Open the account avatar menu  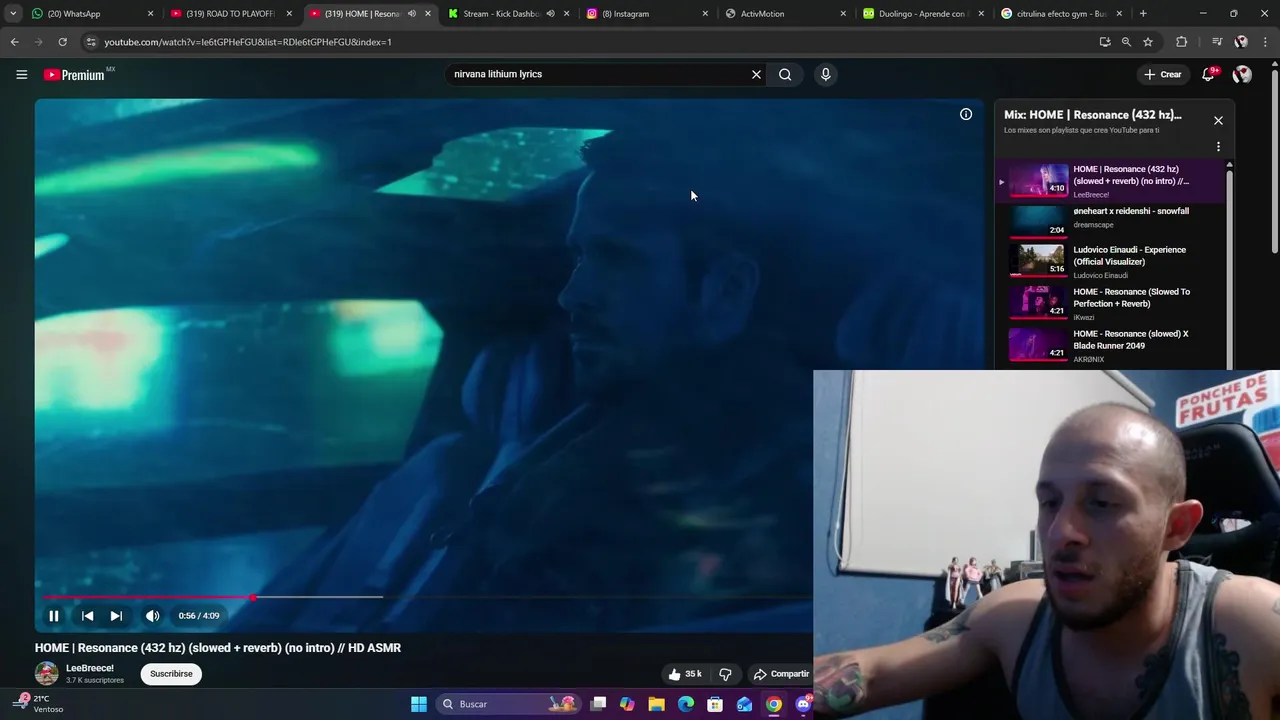pos(1242,74)
